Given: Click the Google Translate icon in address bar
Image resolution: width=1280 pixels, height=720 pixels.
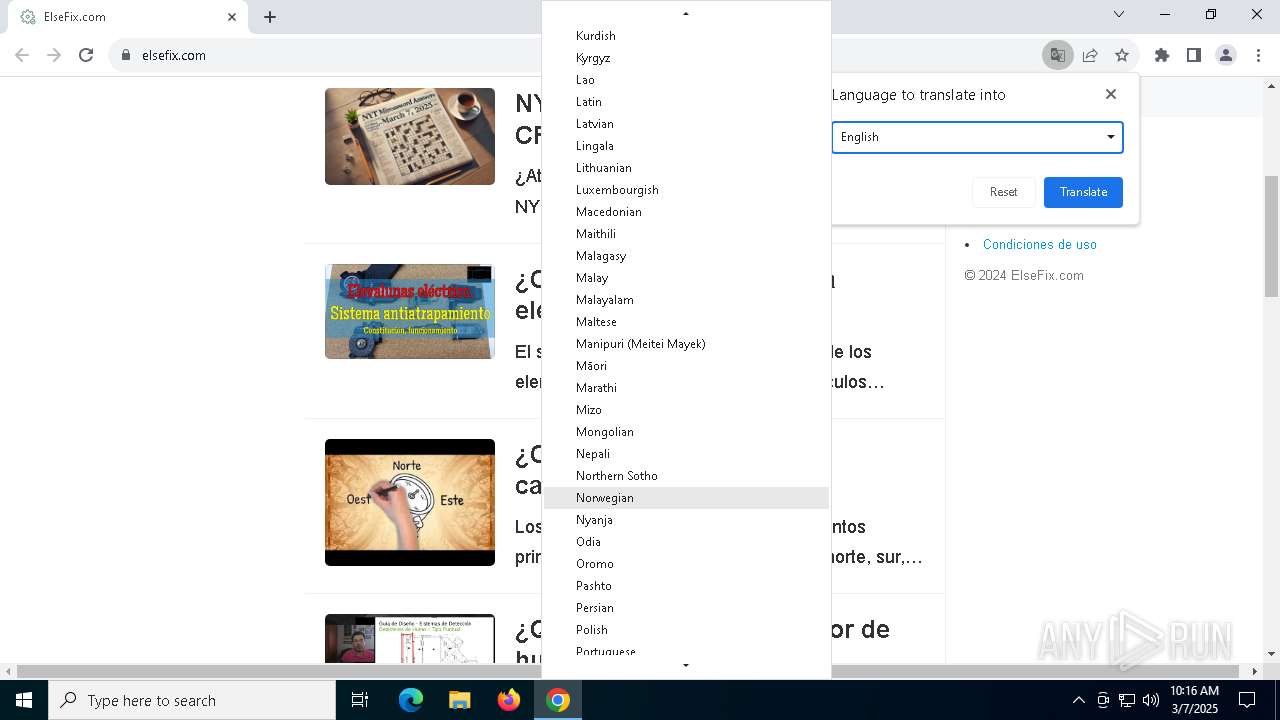Looking at the screenshot, I should [1057, 55].
